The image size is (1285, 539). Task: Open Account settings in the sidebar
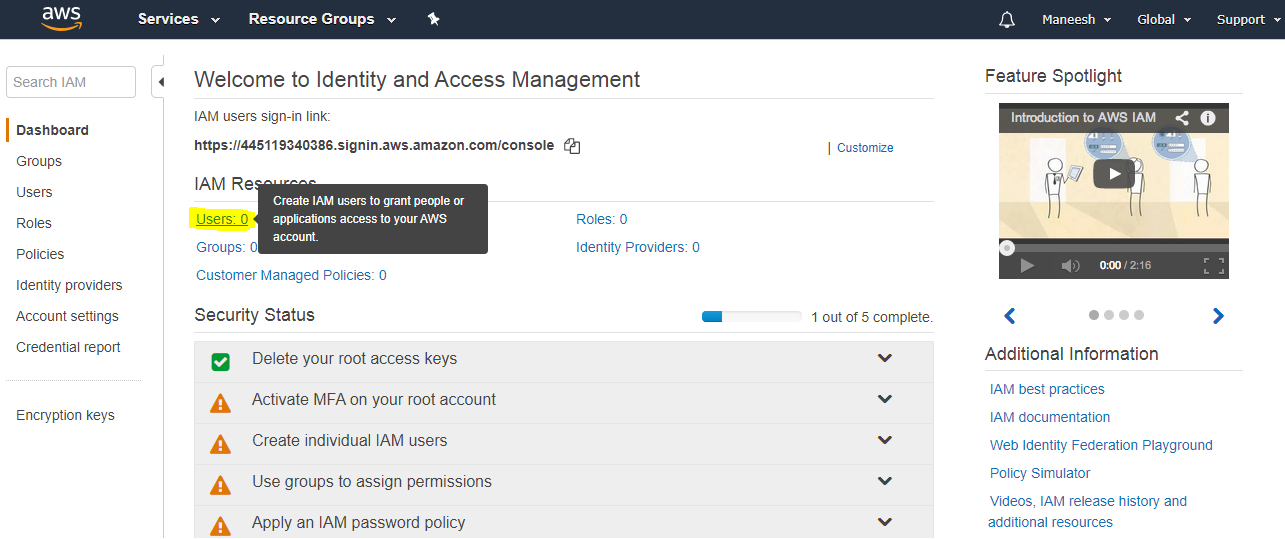pos(67,316)
